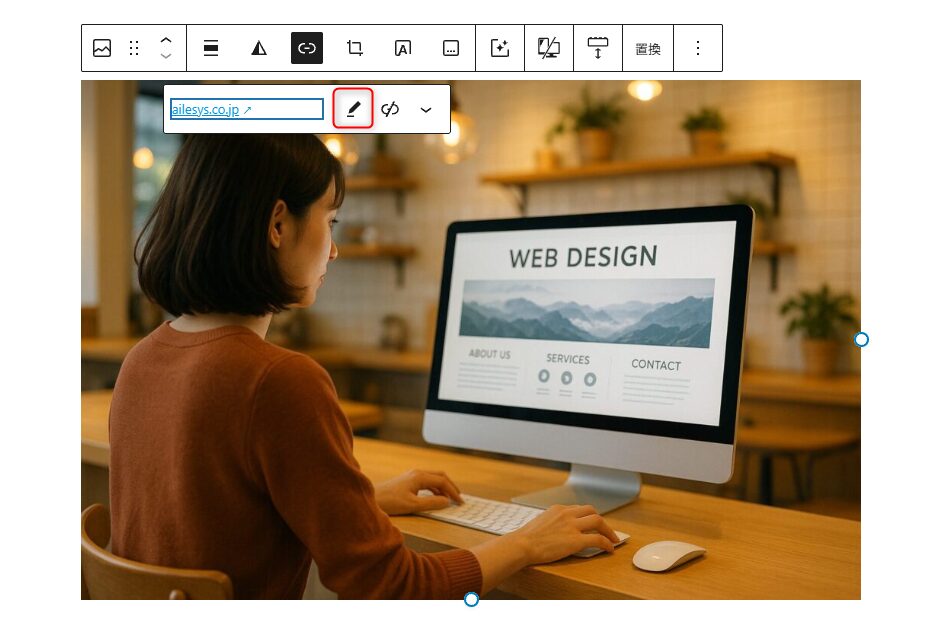Viewport: 938px width, 633px height.
Task: Add text over image icon
Action: tap(403, 48)
